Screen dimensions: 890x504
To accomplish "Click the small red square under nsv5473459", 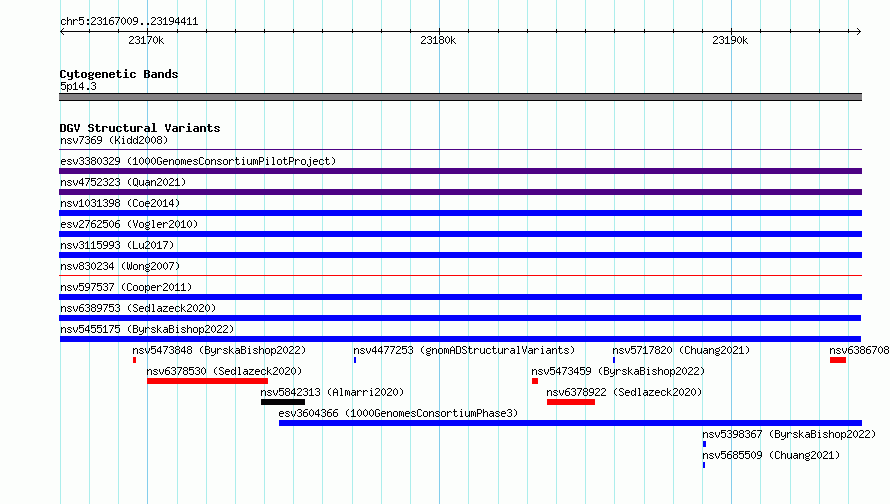I will [535, 381].
